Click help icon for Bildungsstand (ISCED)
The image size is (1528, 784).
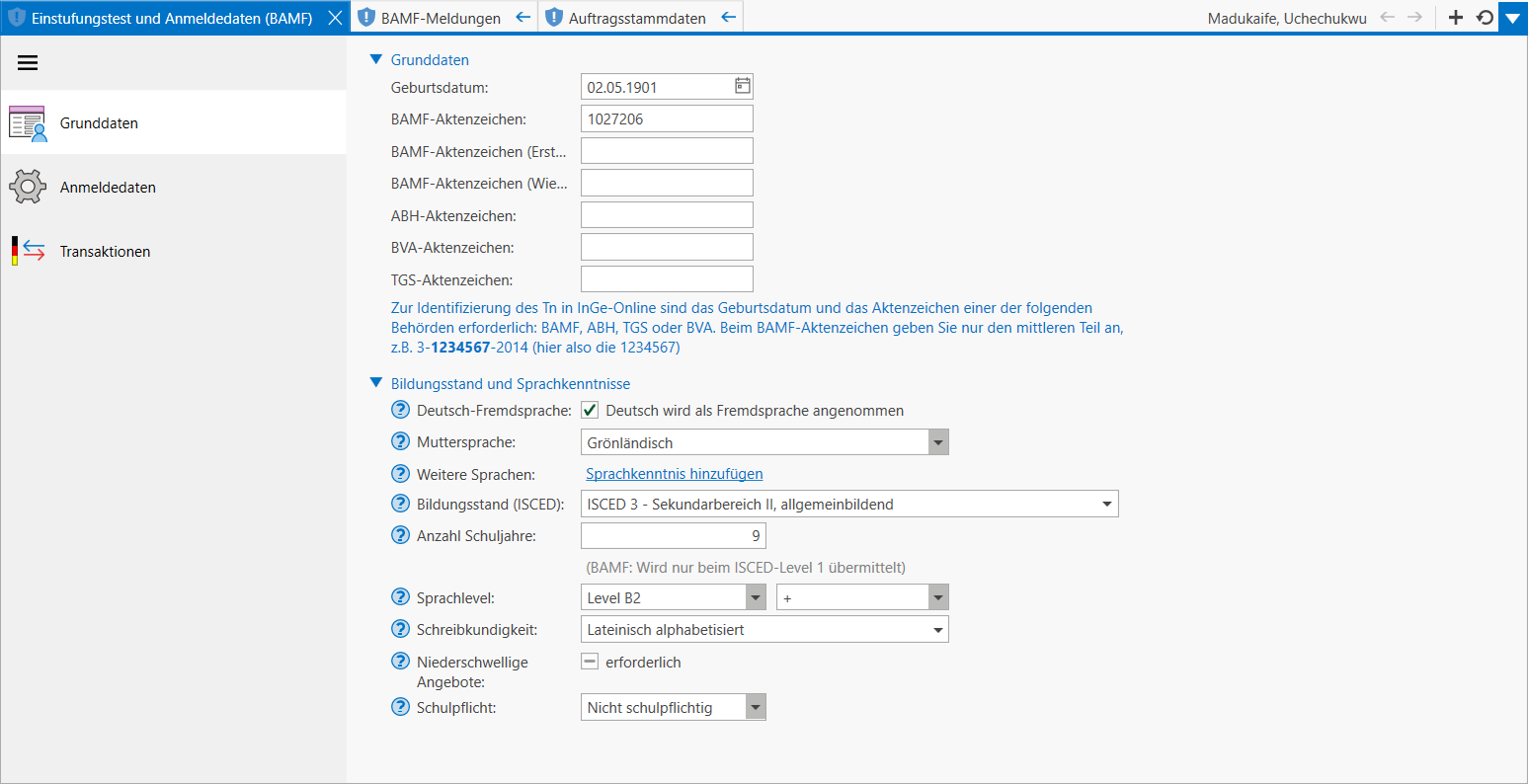point(400,504)
